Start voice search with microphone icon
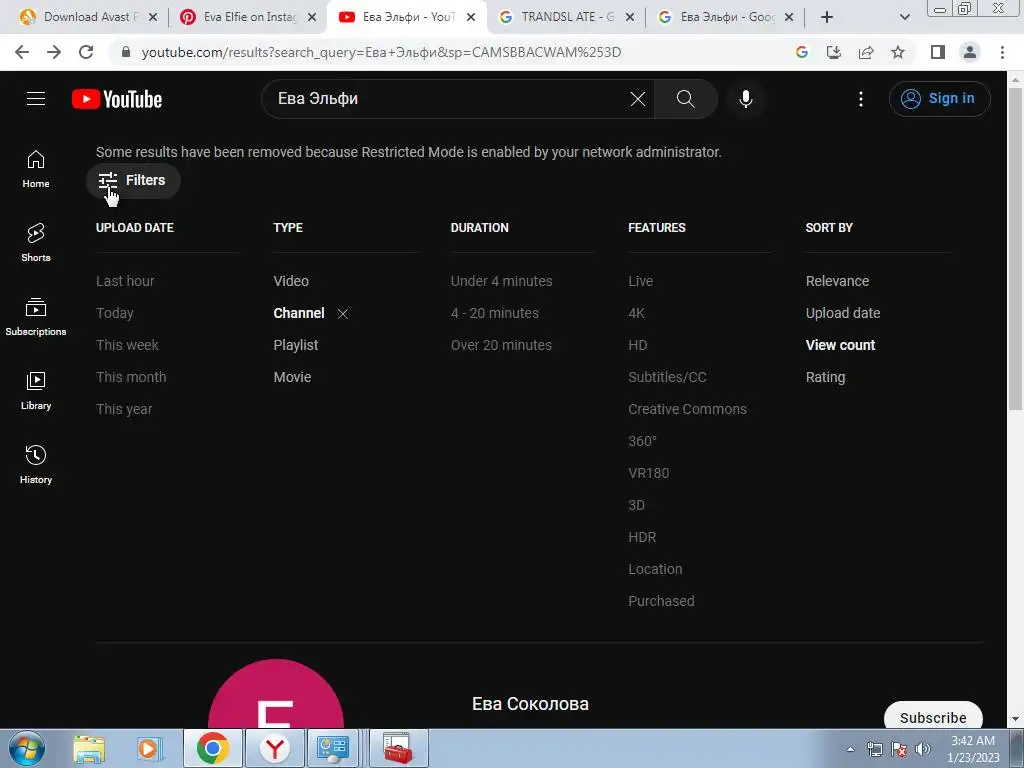Screen dimensions: 1024x768 (745, 99)
